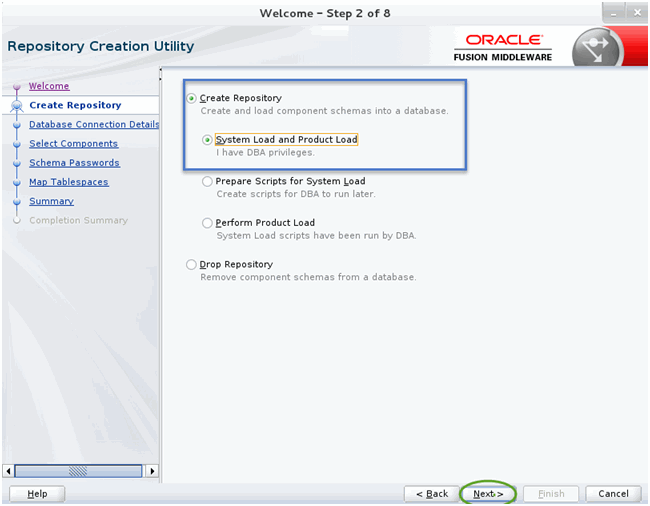The image size is (650, 506).
Task: Click the Database Connection Details step bullet
Action: pos(17,125)
